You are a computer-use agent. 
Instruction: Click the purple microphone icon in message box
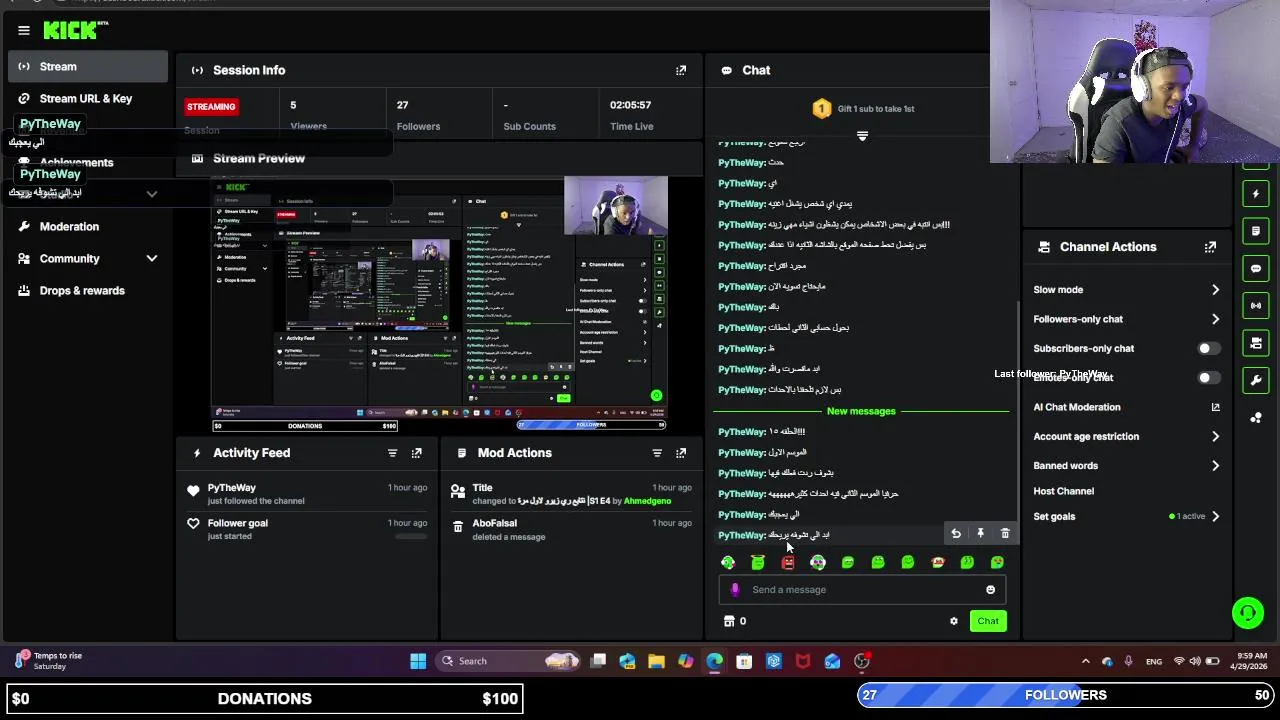click(x=735, y=590)
